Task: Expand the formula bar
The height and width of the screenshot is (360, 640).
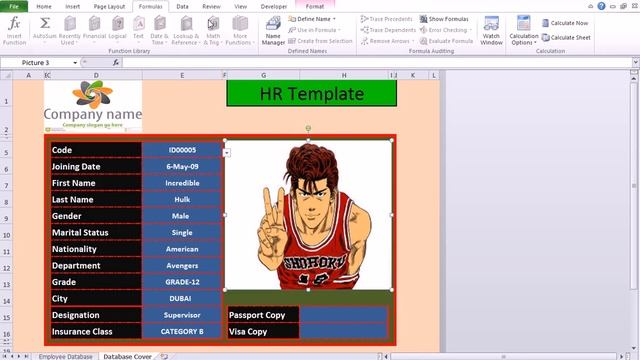Action: [636, 62]
